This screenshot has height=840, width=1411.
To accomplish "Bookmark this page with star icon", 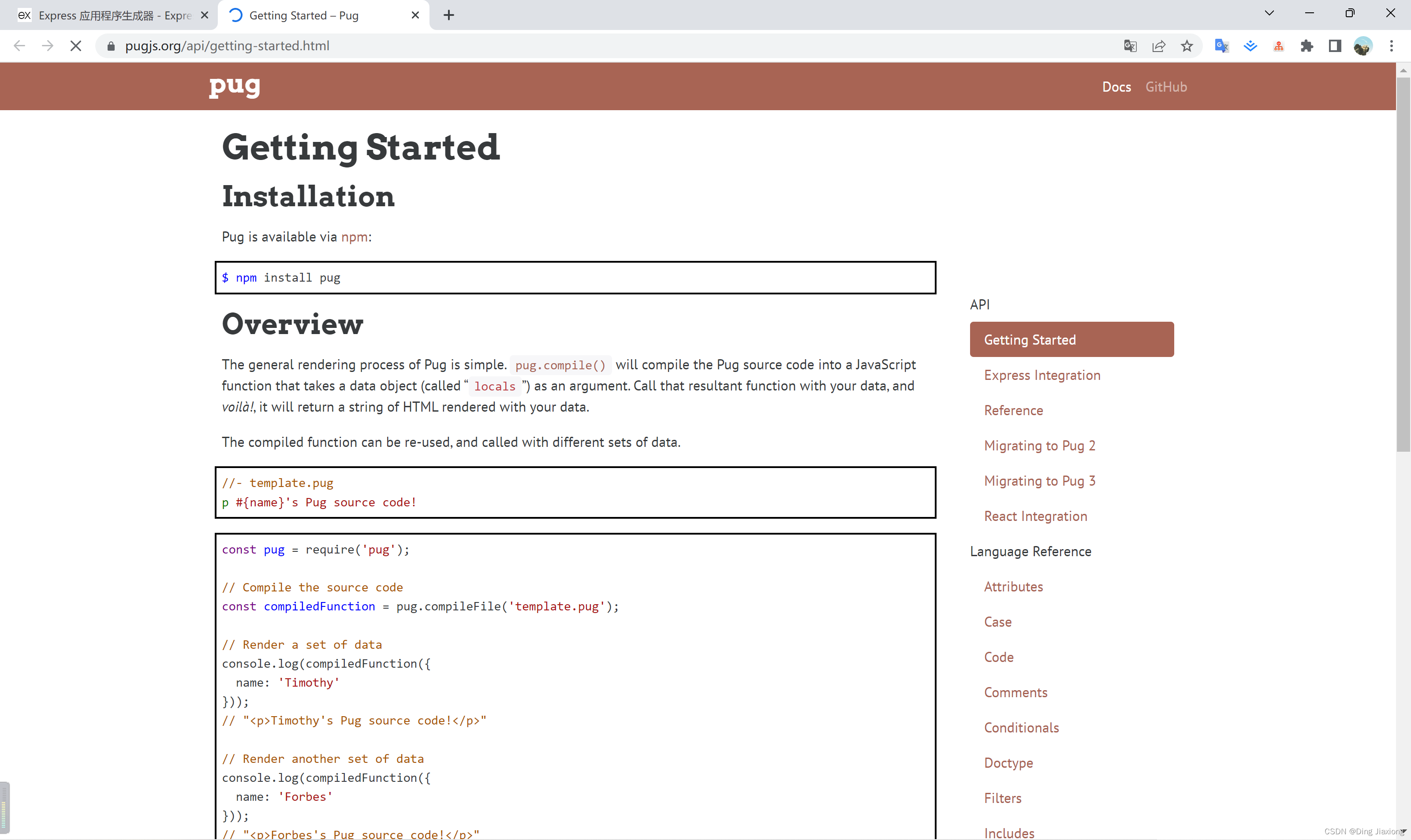I will point(1187,46).
